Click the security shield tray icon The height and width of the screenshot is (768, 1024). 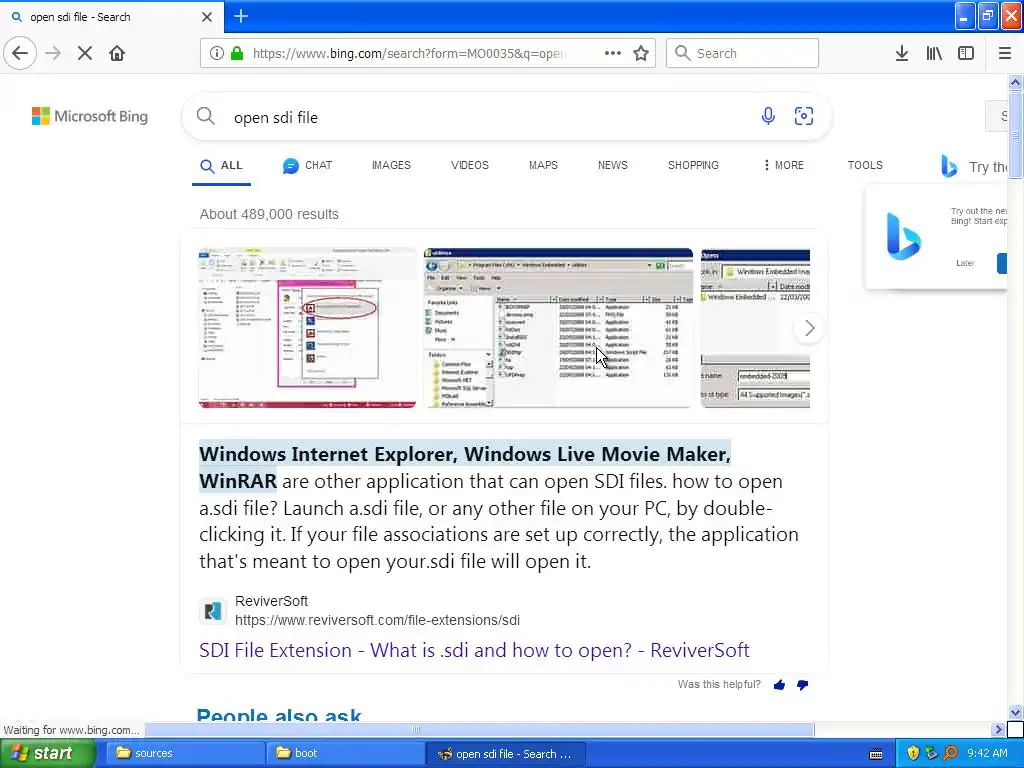click(913, 753)
